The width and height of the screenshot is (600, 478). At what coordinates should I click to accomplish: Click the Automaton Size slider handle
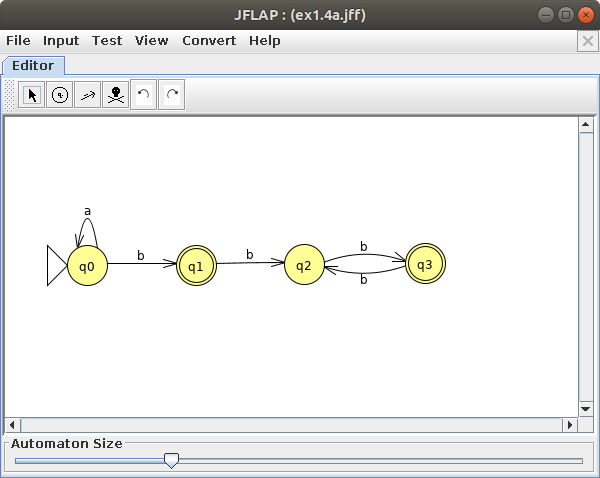coord(171,460)
